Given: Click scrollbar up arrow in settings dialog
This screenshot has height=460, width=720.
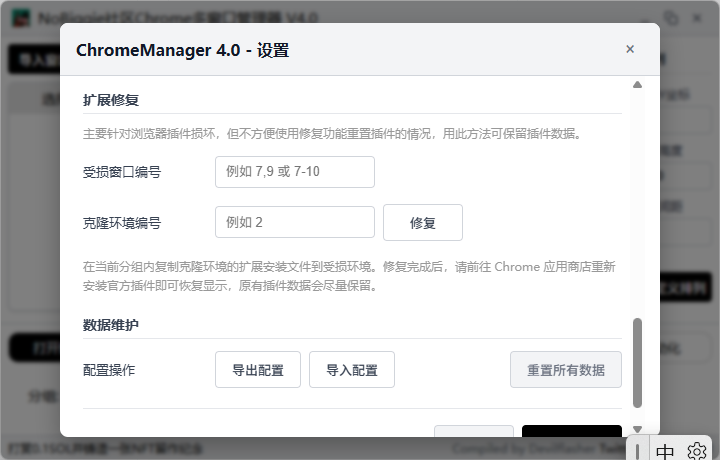Looking at the screenshot, I should click(x=637, y=84).
